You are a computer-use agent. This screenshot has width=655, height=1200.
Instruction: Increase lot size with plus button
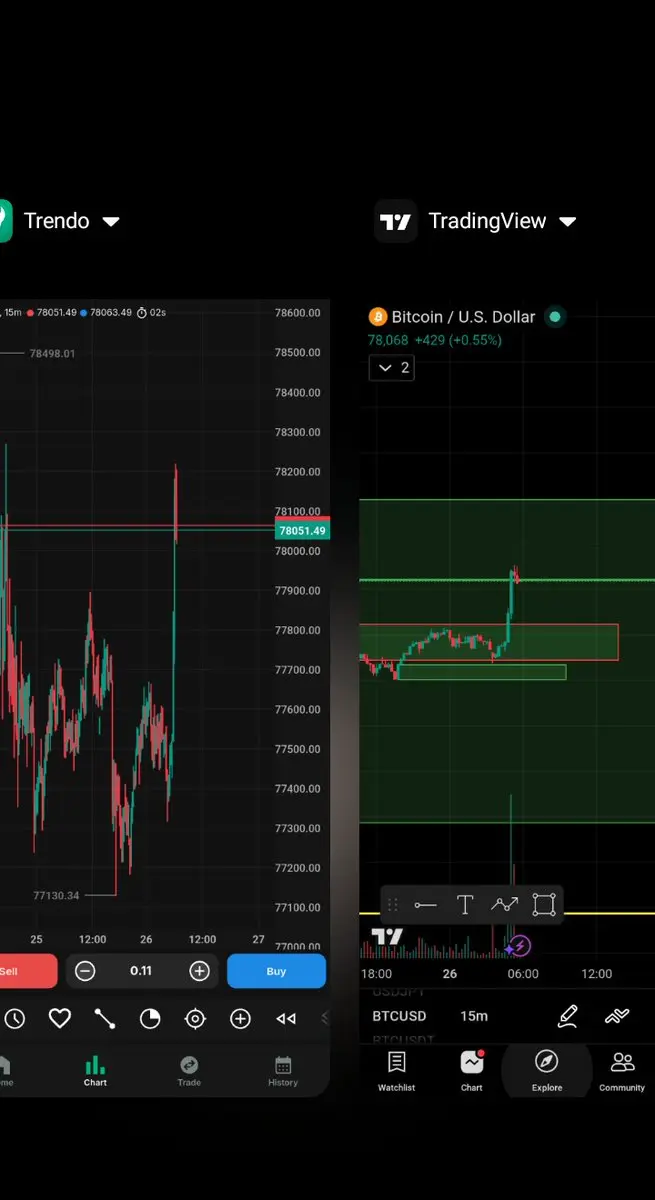coord(199,971)
